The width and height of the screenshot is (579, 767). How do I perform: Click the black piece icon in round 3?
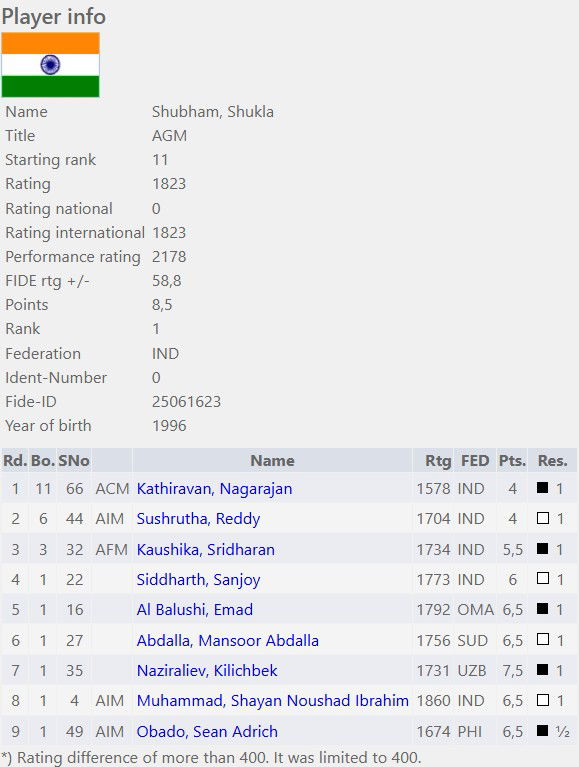[542, 548]
